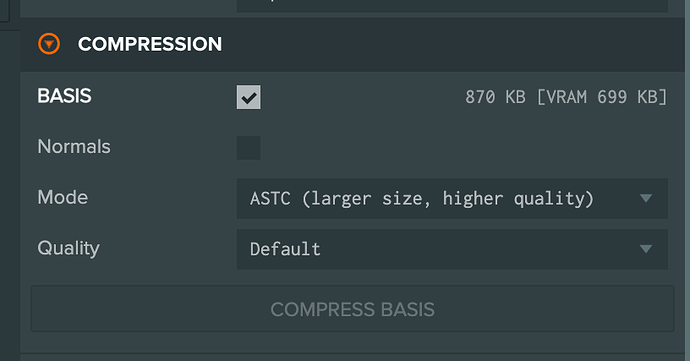Click the Normals label
The height and width of the screenshot is (361, 690).
[74, 147]
